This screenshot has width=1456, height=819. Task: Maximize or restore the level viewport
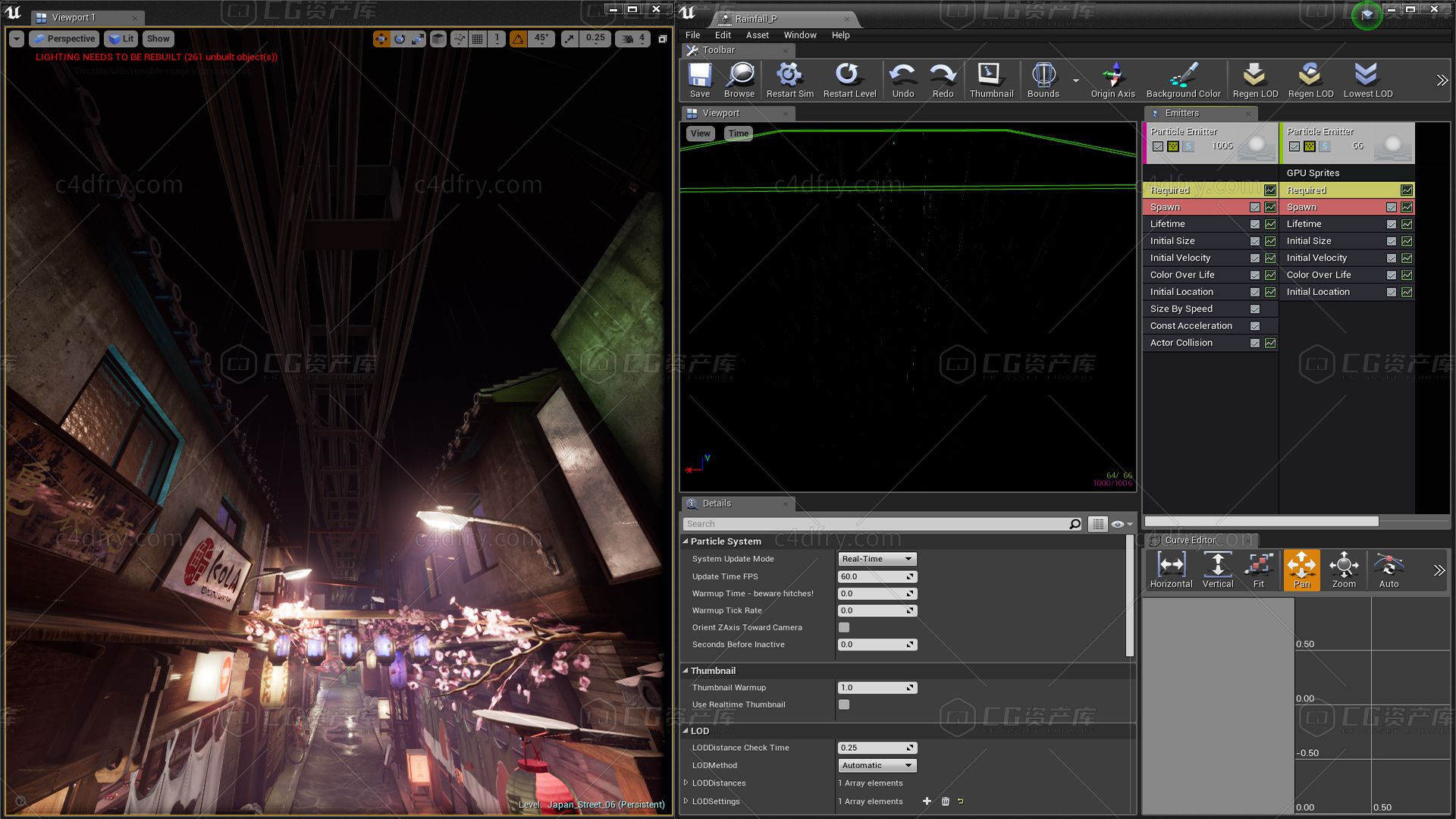662,39
